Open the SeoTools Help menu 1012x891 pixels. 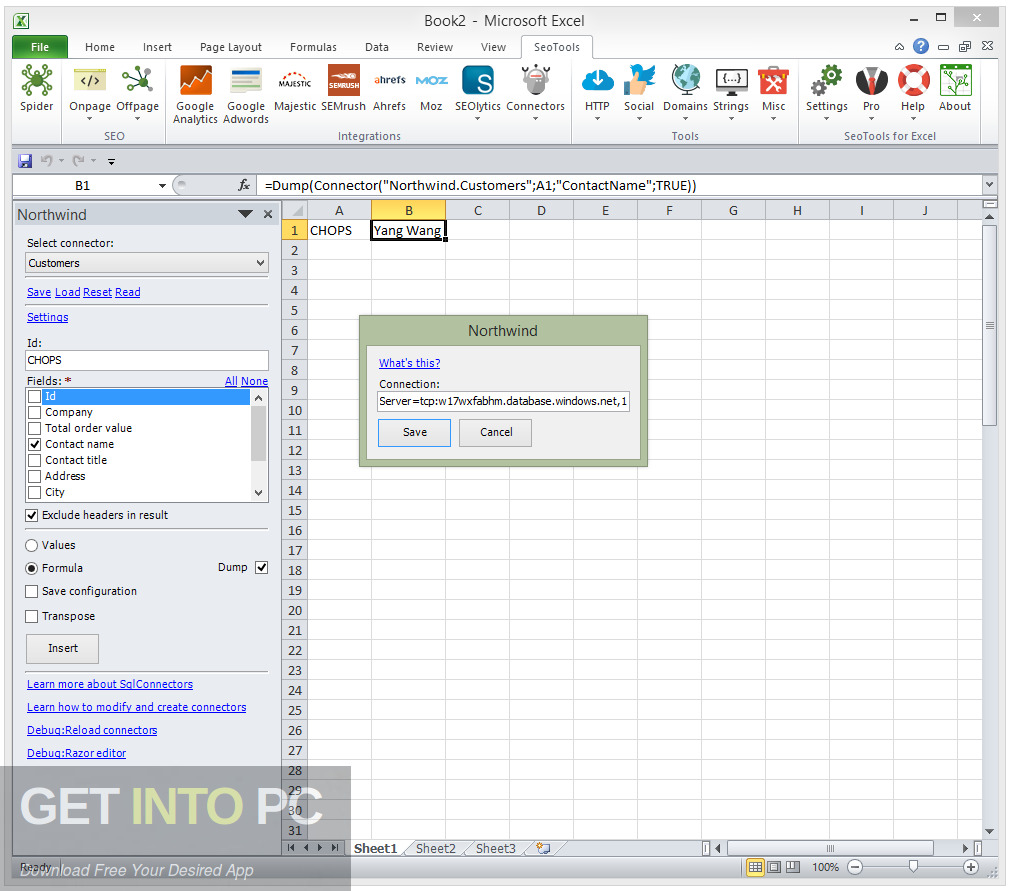point(913,94)
